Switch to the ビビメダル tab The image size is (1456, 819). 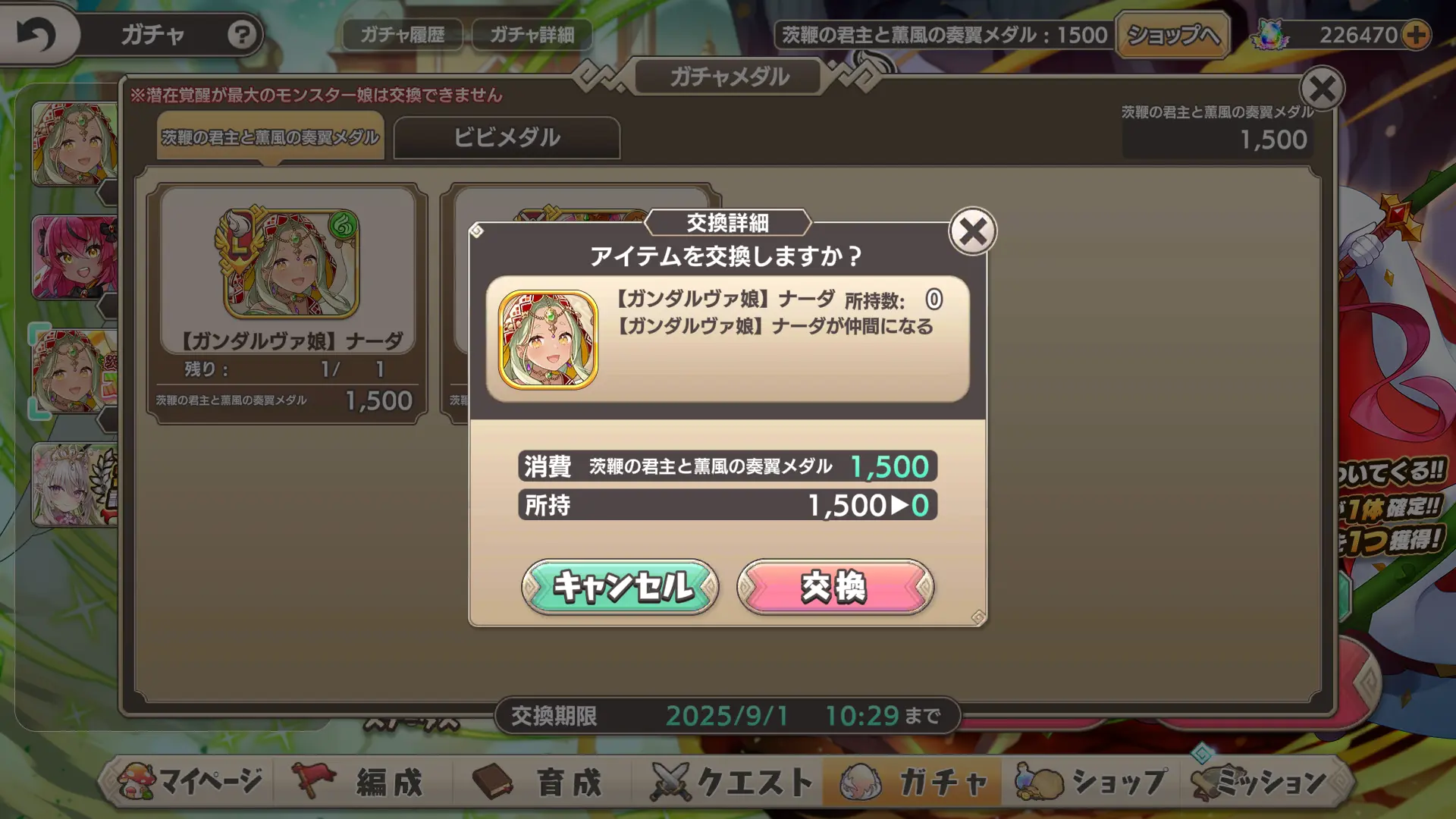coord(507,137)
